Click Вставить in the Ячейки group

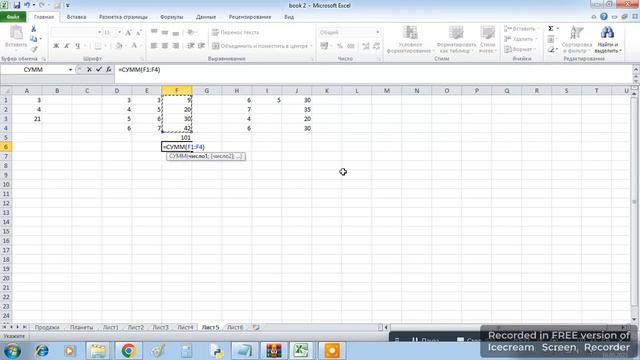[520, 29]
